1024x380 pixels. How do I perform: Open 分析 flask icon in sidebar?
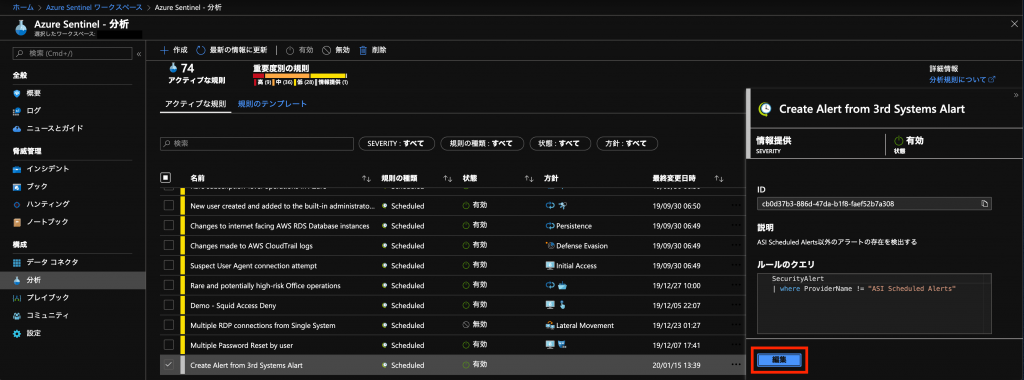point(18,280)
